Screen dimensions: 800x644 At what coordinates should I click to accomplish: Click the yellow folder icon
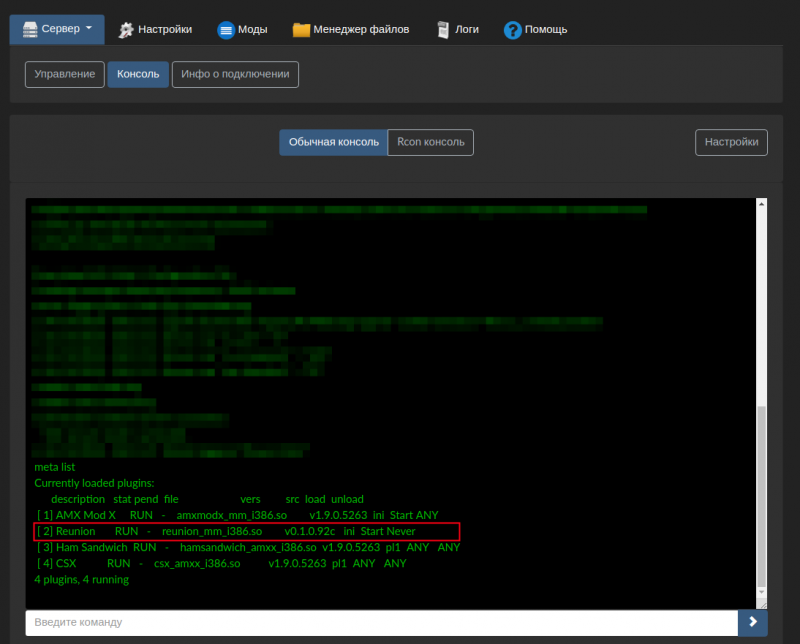(x=301, y=30)
